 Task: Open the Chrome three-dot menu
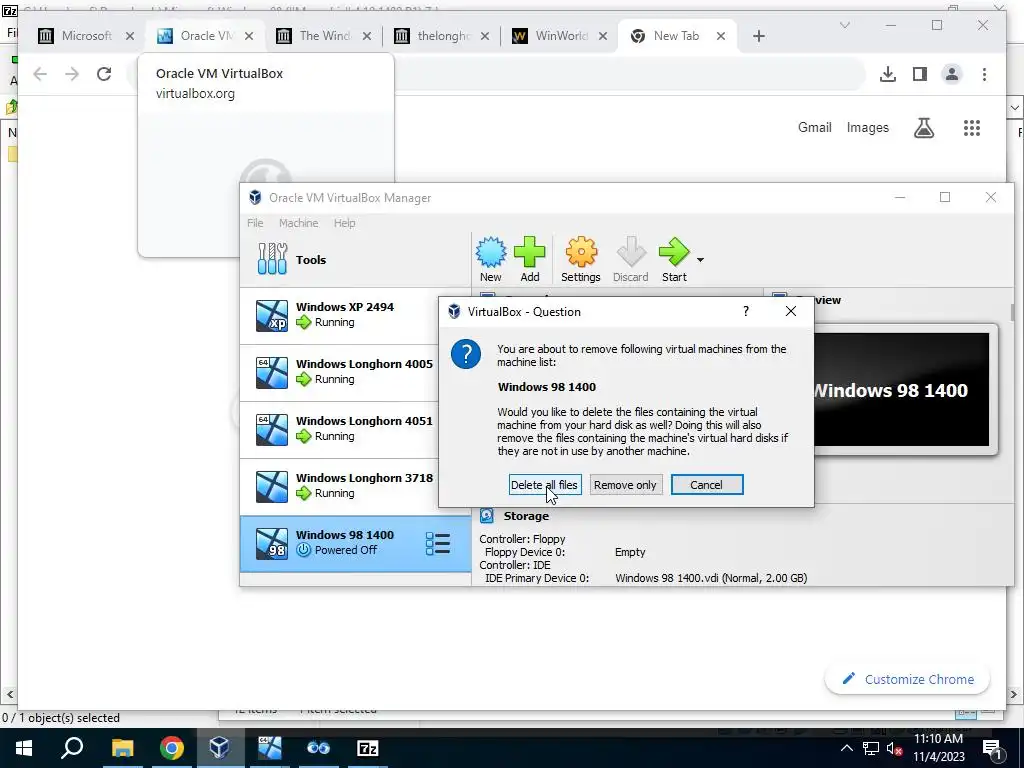click(984, 74)
